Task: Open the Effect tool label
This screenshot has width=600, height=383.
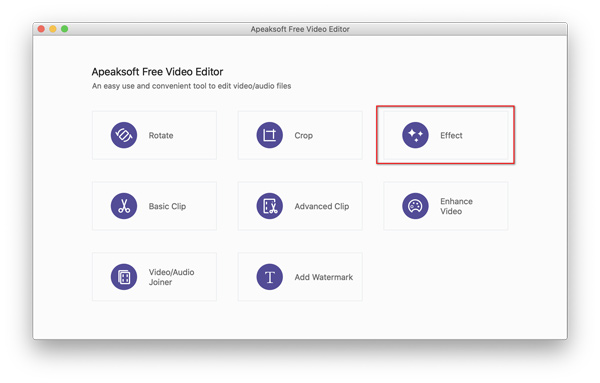Action: (x=451, y=135)
